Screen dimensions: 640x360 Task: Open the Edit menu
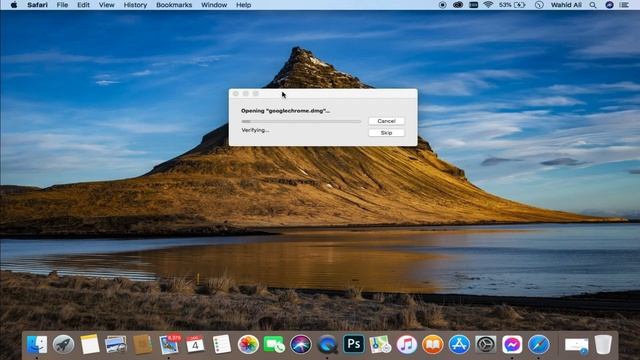click(x=83, y=5)
